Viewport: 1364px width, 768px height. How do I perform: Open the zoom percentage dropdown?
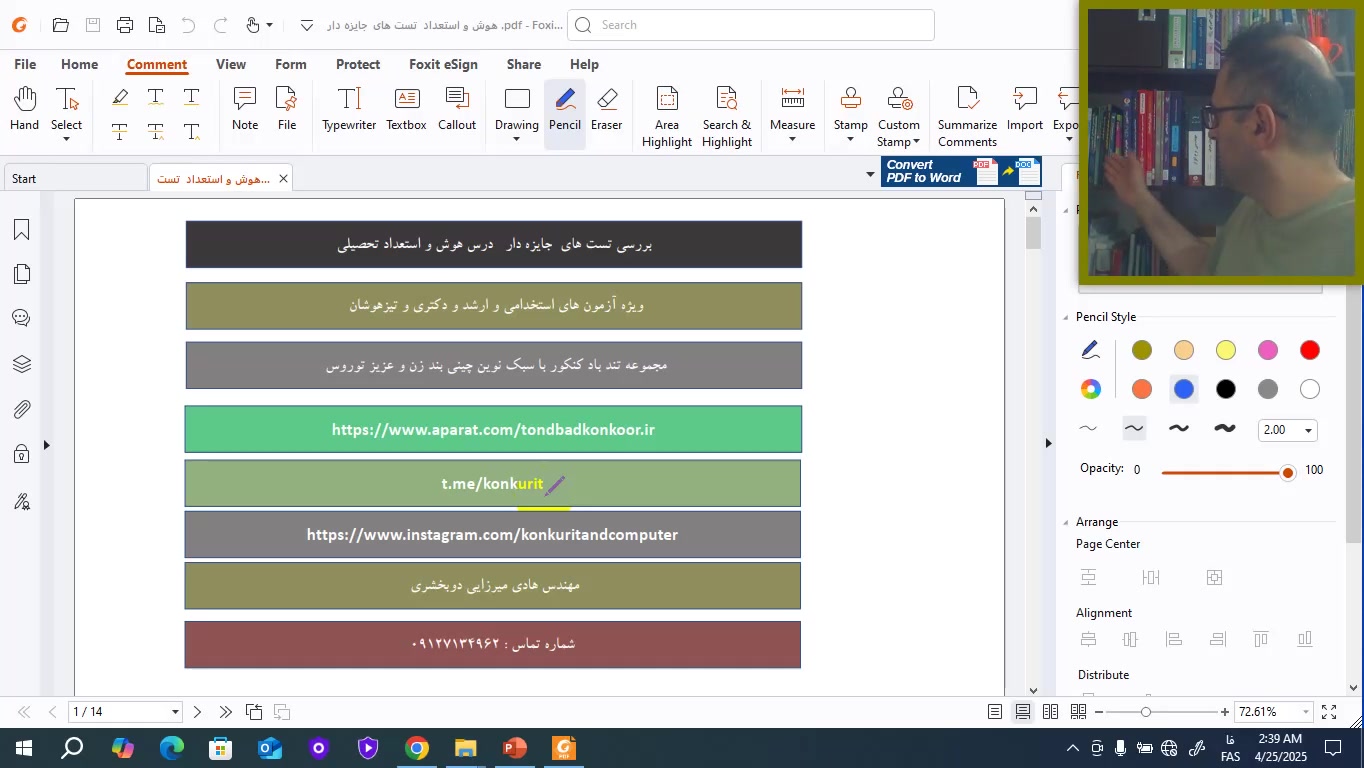[1305, 712]
